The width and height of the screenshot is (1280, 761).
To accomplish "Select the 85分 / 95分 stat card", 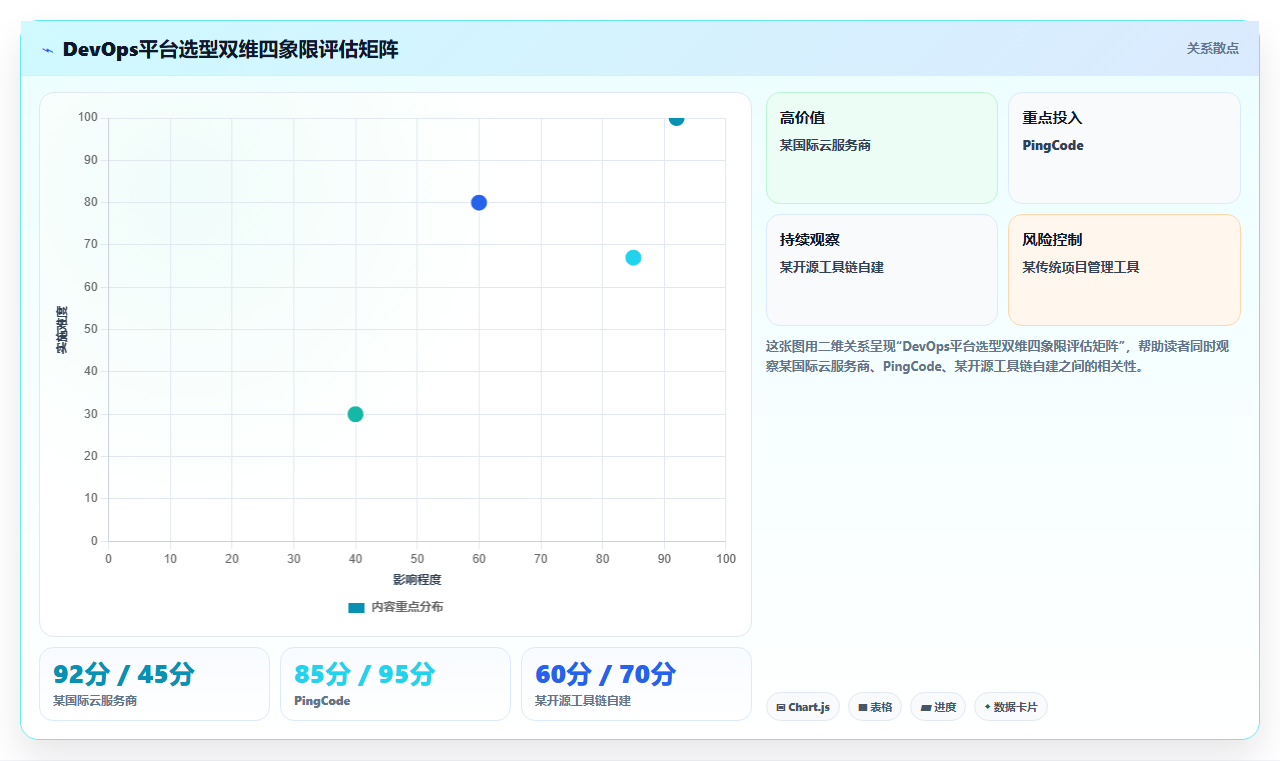I will coord(395,684).
